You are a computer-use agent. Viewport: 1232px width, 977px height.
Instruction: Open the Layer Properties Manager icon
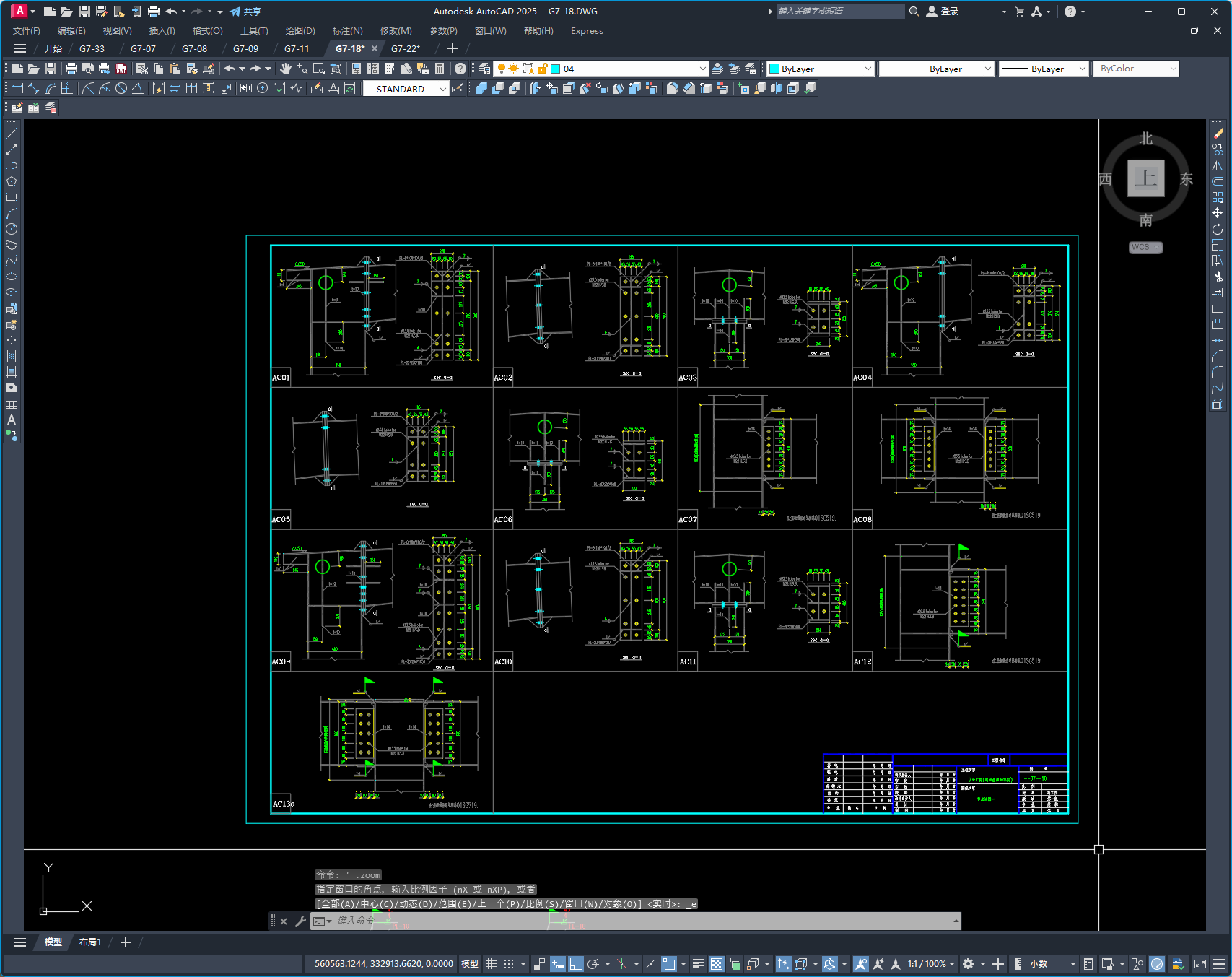tap(484, 69)
